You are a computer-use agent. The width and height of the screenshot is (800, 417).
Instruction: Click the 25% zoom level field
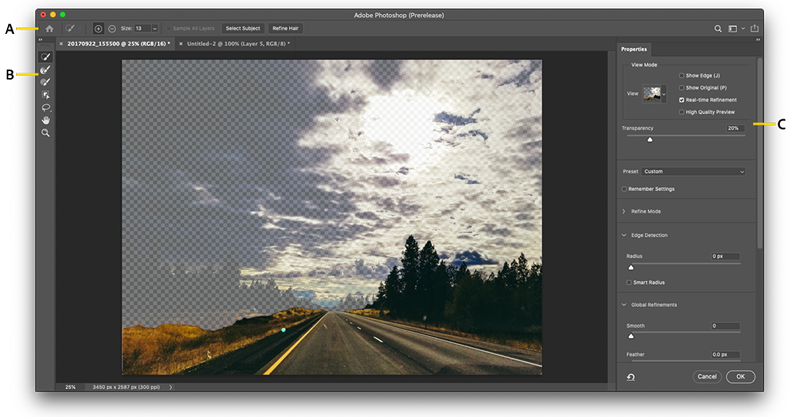click(x=70, y=387)
